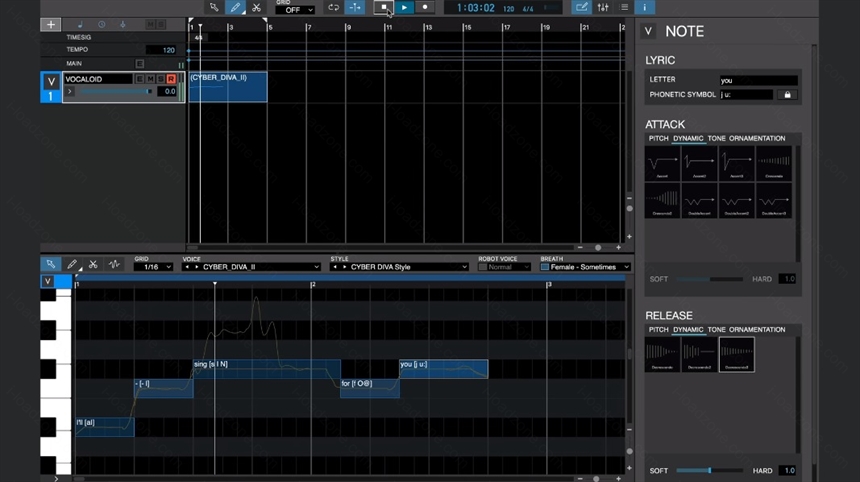Viewport: 860px width, 482px height.
Task: Choose the DoubleAccent3 attack preset
Action: coord(774,200)
